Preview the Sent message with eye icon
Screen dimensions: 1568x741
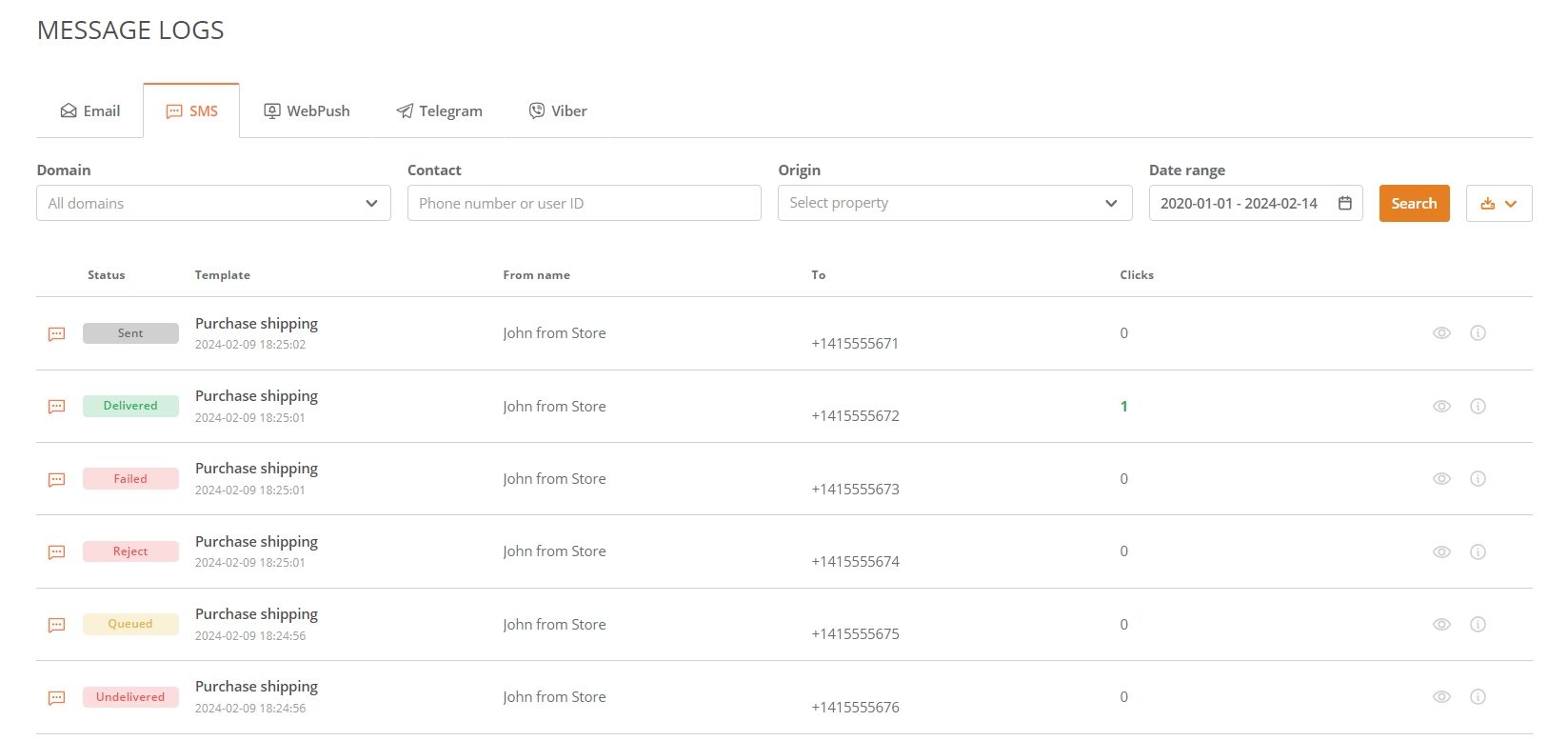tap(1441, 333)
